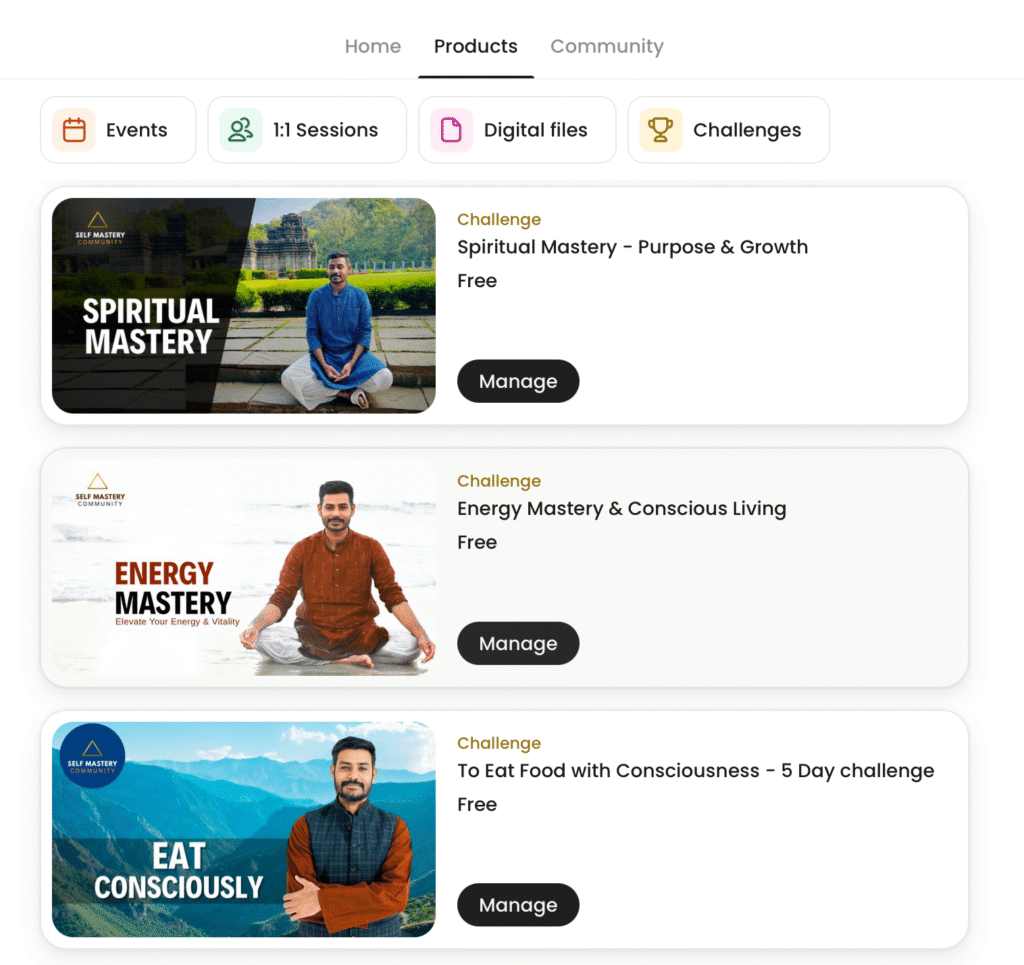This screenshot has width=1024, height=965.
Task: Click the green people 1:1 Sessions icon
Action: tap(241, 130)
